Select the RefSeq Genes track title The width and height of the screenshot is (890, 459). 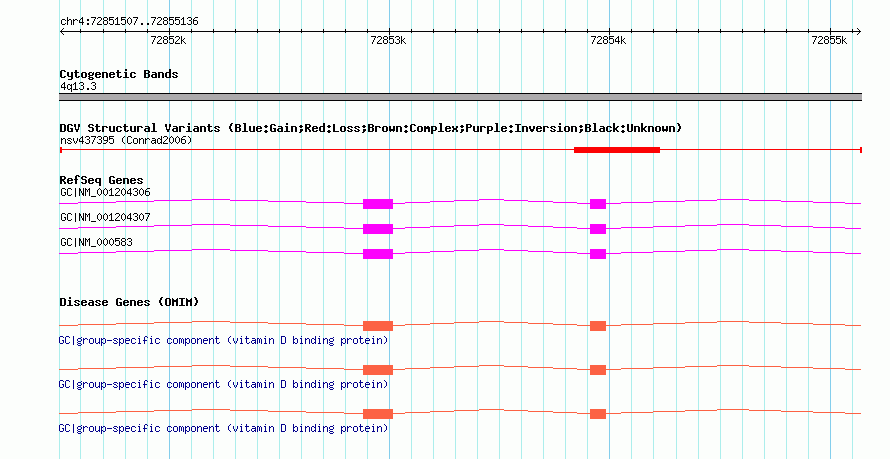[101, 180]
